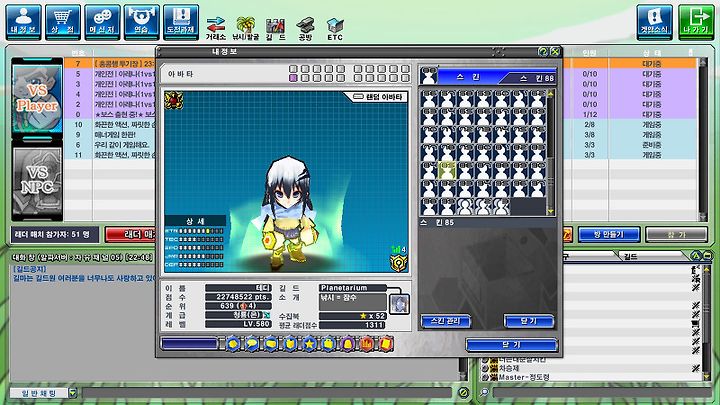Click the 상세 detail stats header
Image resolution: width=720 pixels, height=405 pixels.
(196, 221)
